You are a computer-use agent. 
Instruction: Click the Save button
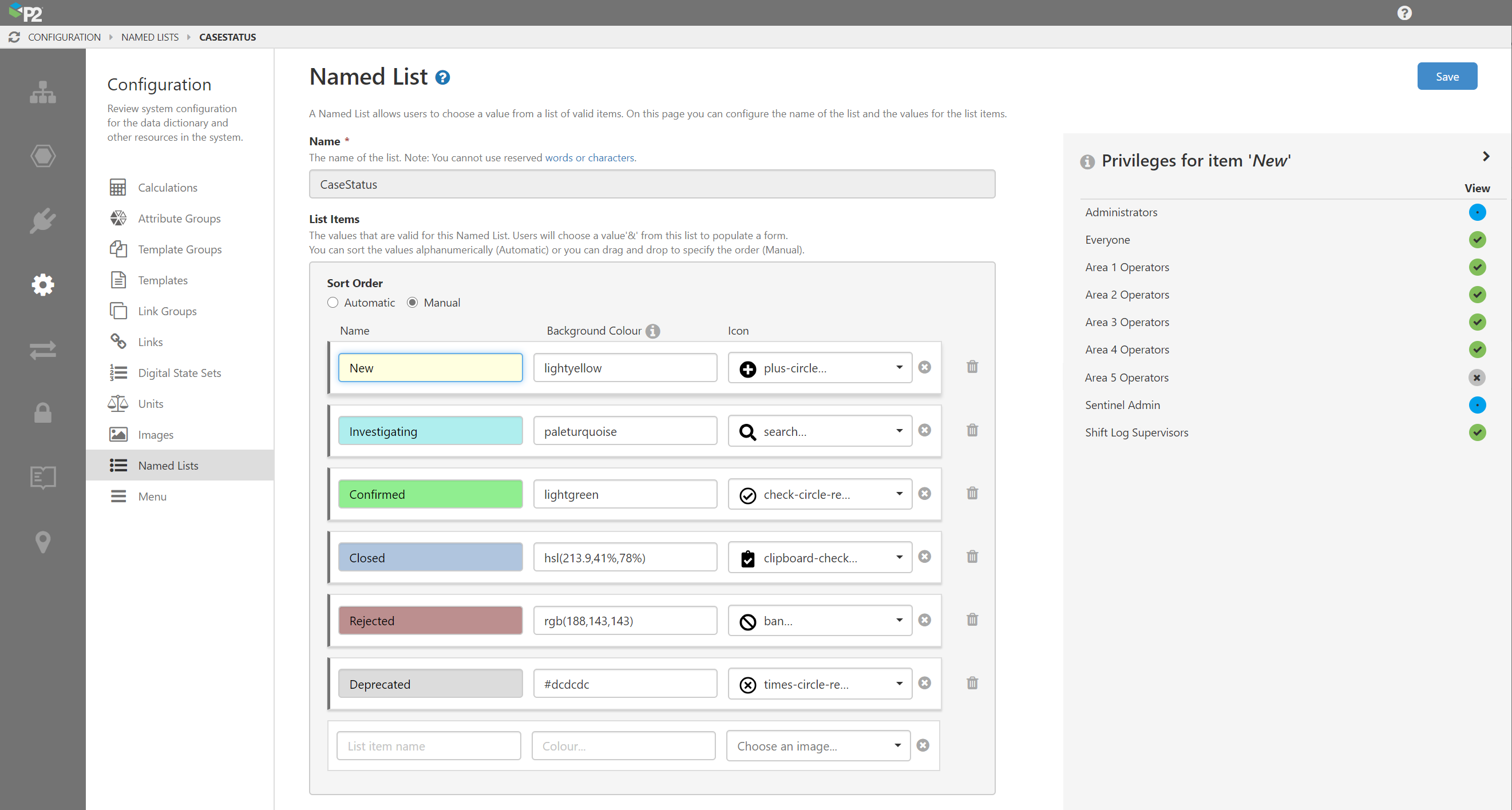click(1446, 76)
